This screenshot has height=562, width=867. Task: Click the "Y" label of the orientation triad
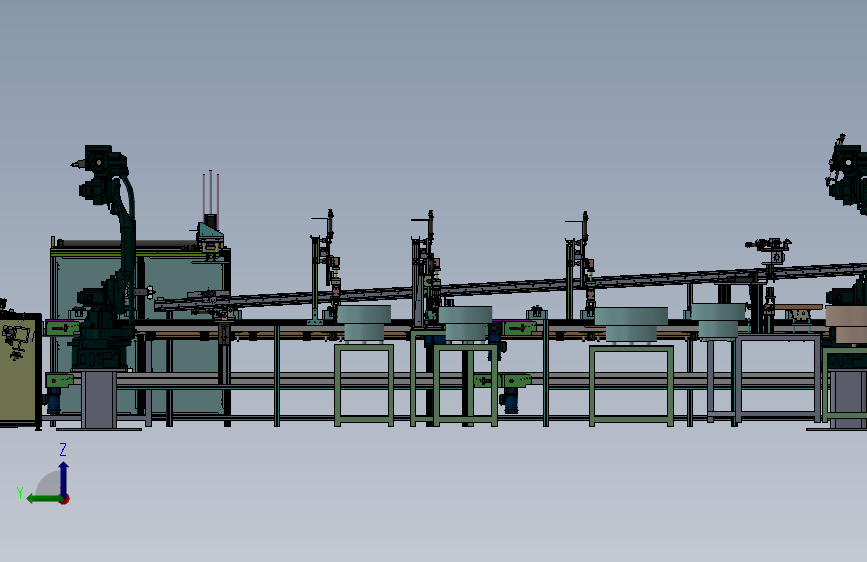[20, 493]
